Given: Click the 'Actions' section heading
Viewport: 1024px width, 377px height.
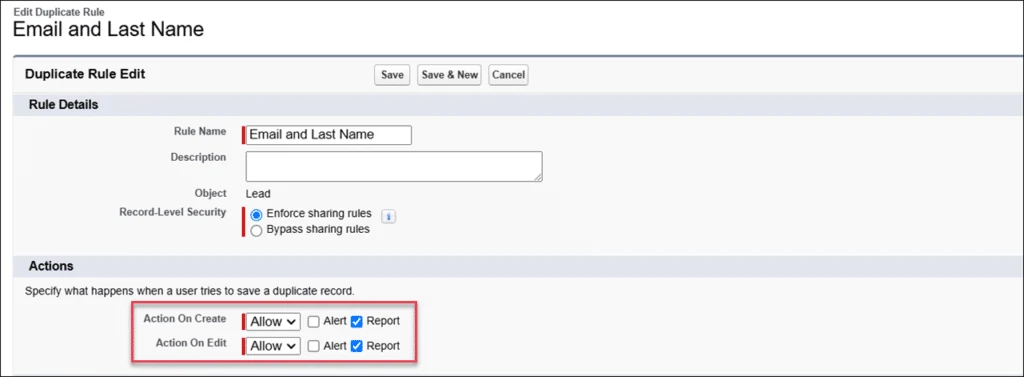Looking at the screenshot, I should pos(51,266).
